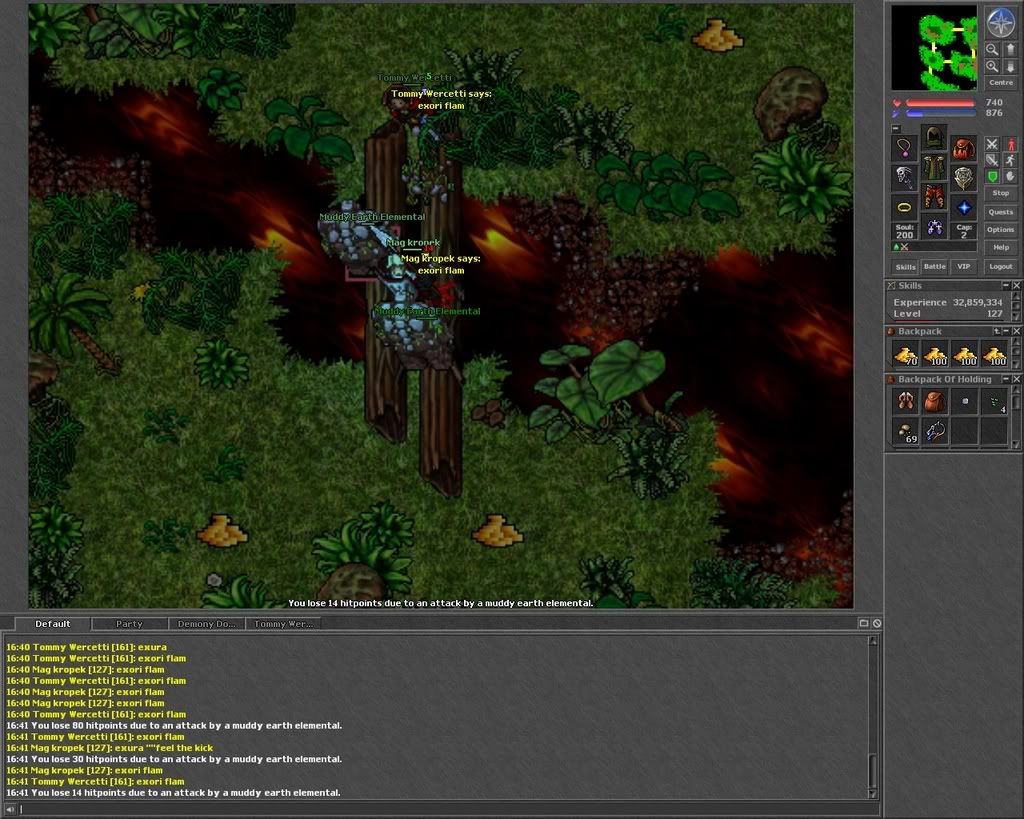Select the blue key ring item
The width and height of the screenshot is (1024, 819).
click(x=935, y=432)
